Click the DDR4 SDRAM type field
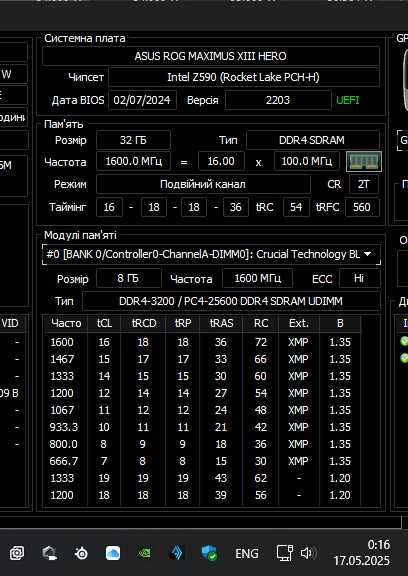This screenshot has width=408, height=576. coord(312,140)
